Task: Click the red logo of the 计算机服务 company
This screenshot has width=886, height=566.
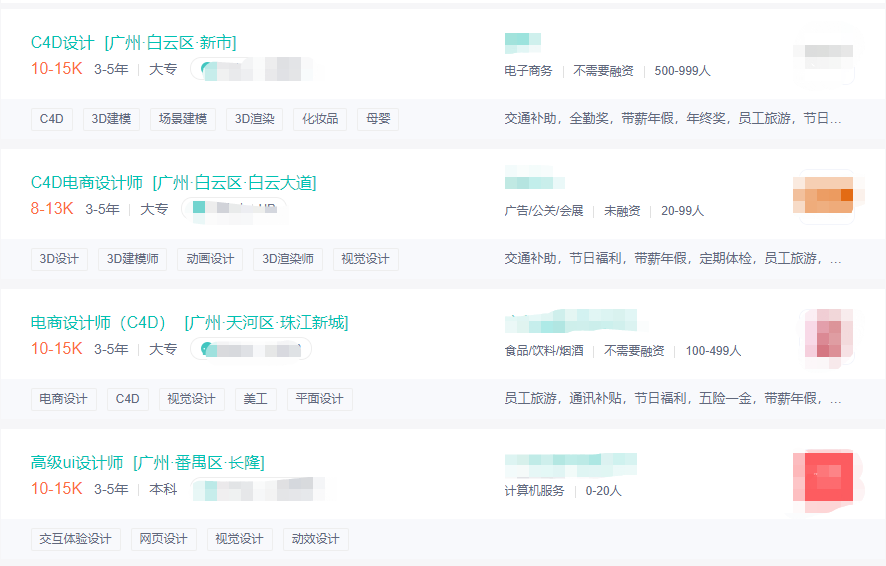Action: 822,478
